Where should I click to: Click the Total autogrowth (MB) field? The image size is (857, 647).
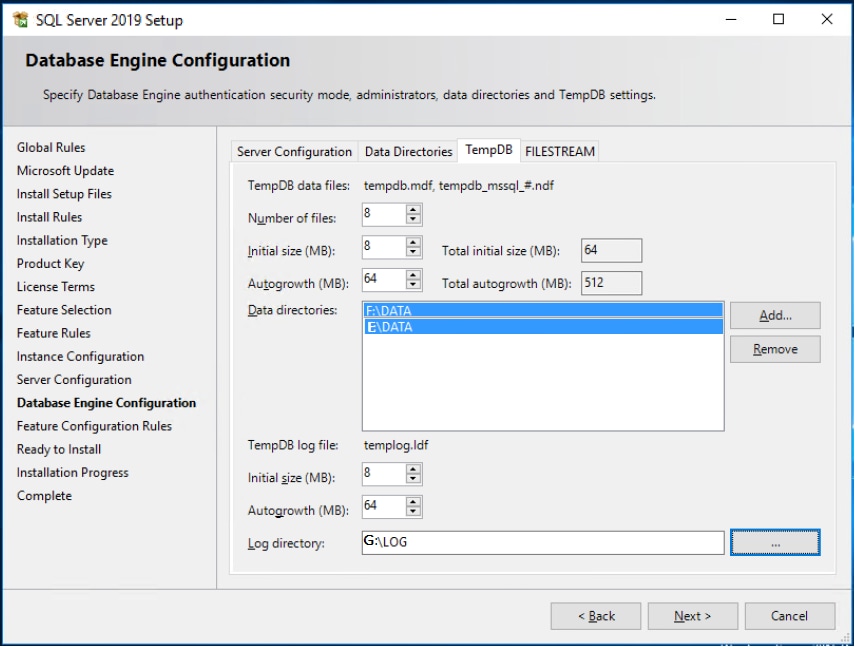(611, 283)
